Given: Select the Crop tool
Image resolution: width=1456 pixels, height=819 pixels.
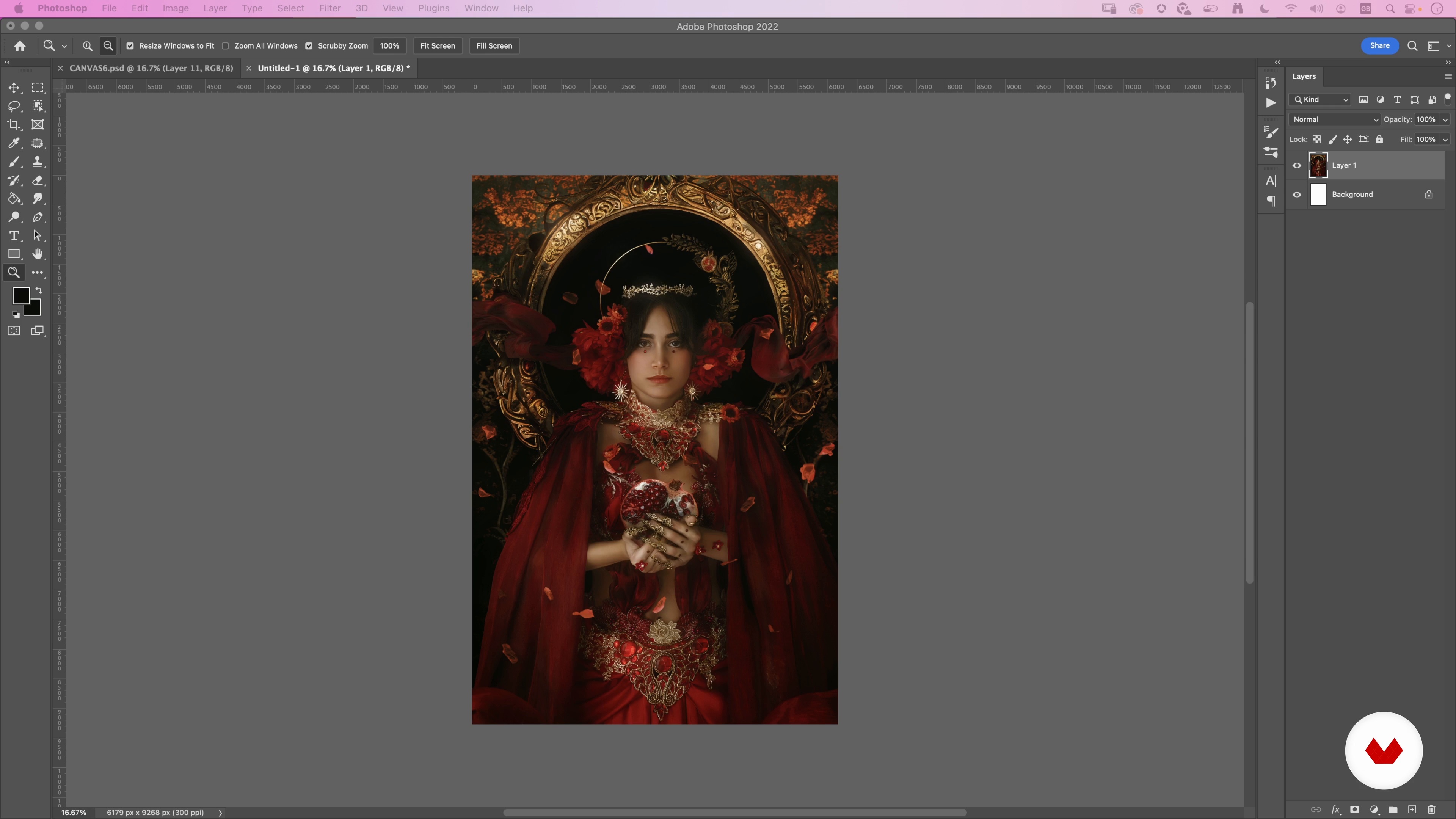Looking at the screenshot, I should coord(14,125).
